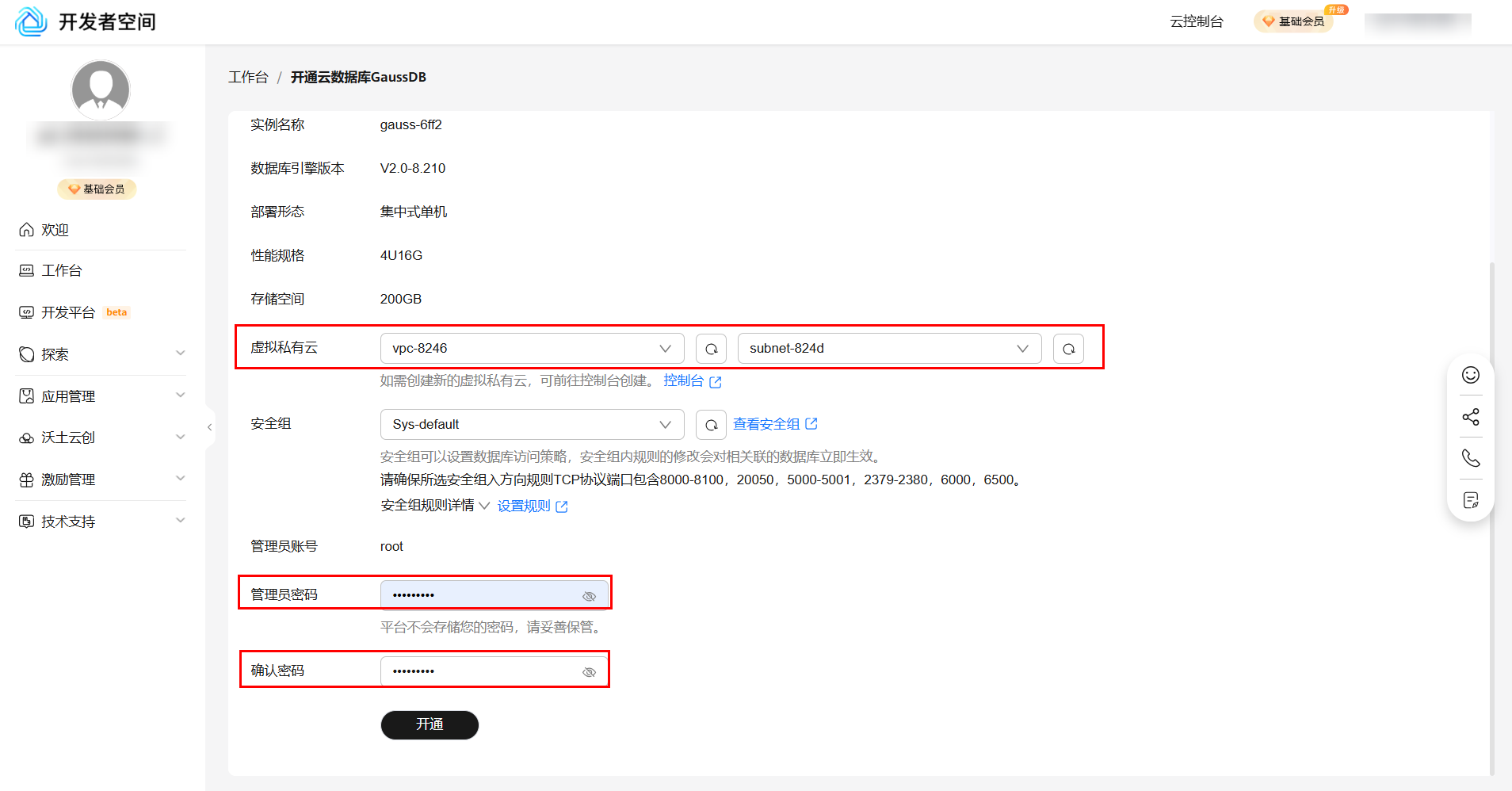Open the subnet-824d dropdown
Image resolution: width=1512 pixels, height=791 pixels.
pos(888,349)
